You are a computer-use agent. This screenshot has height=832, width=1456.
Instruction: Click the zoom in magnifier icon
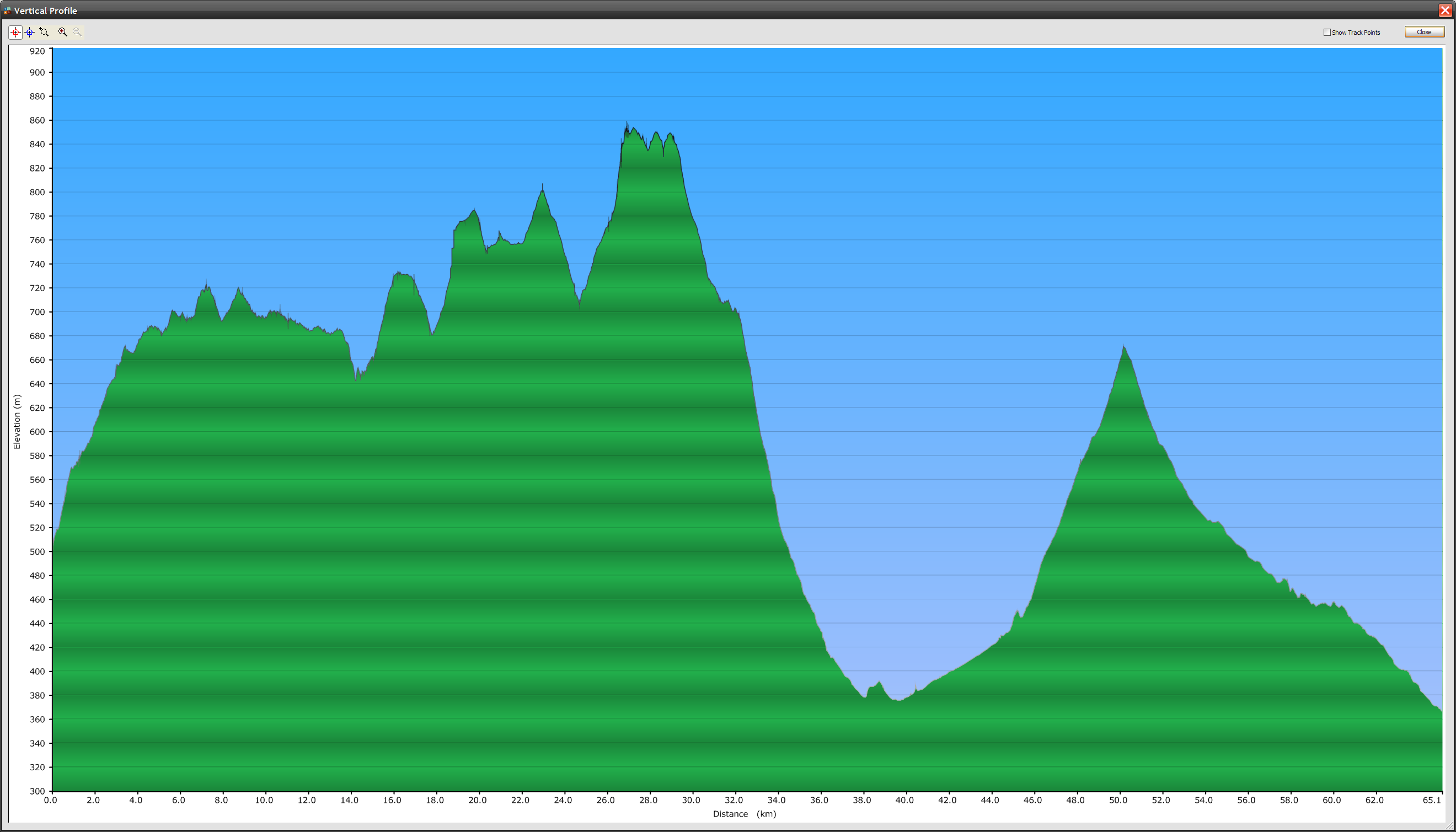click(62, 32)
